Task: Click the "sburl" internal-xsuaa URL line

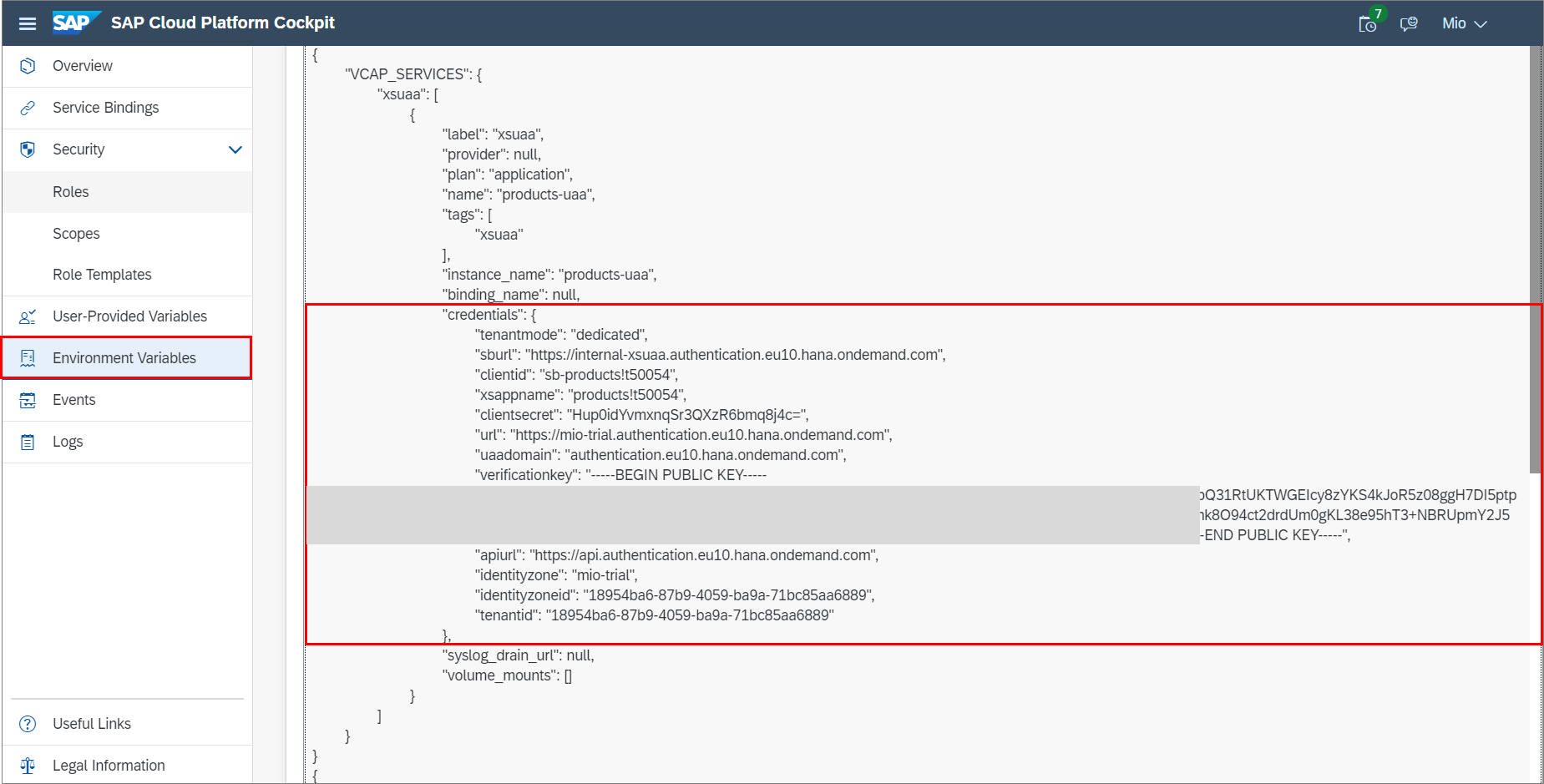Action: (x=711, y=355)
